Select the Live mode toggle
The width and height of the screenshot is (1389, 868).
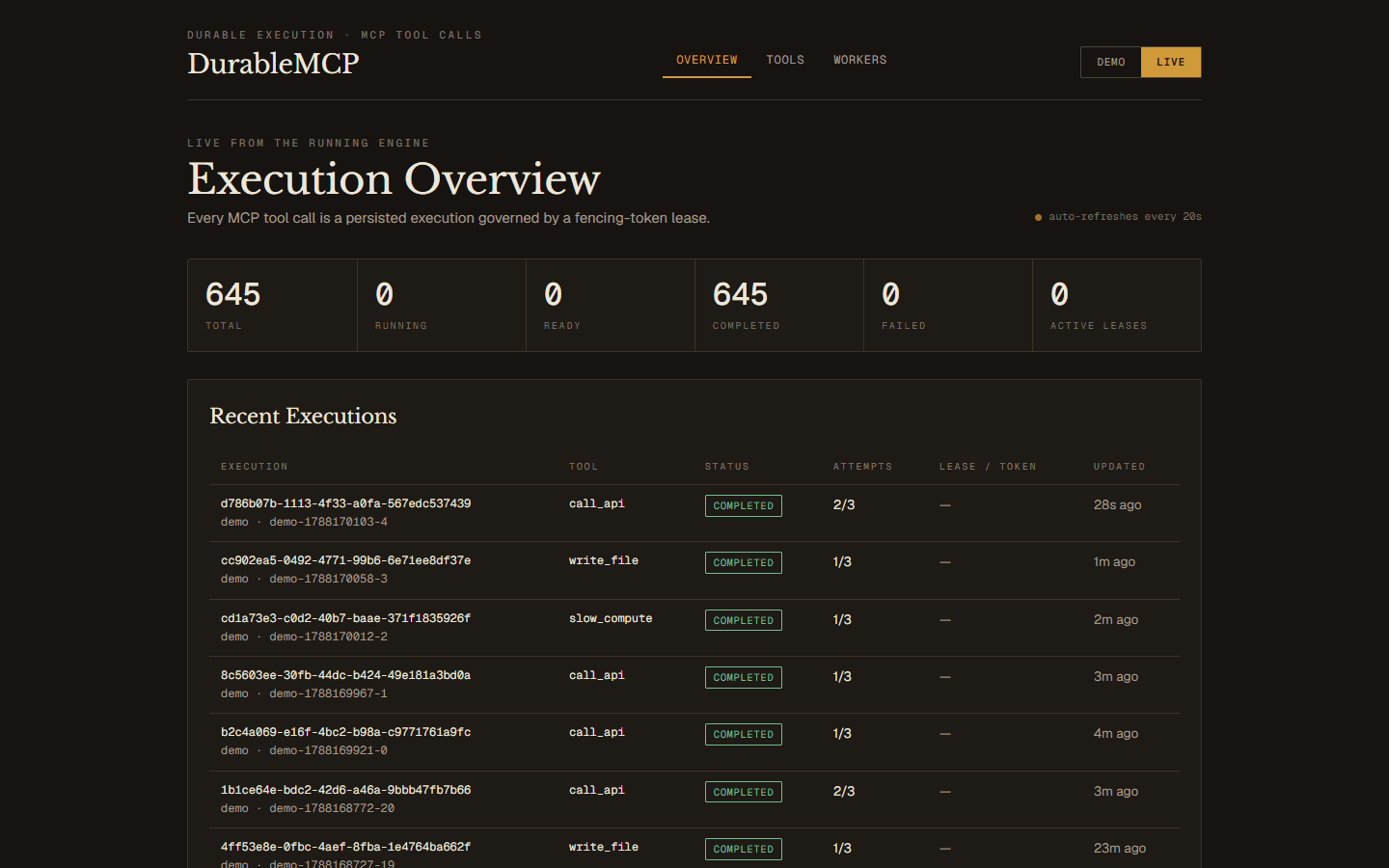(1170, 63)
